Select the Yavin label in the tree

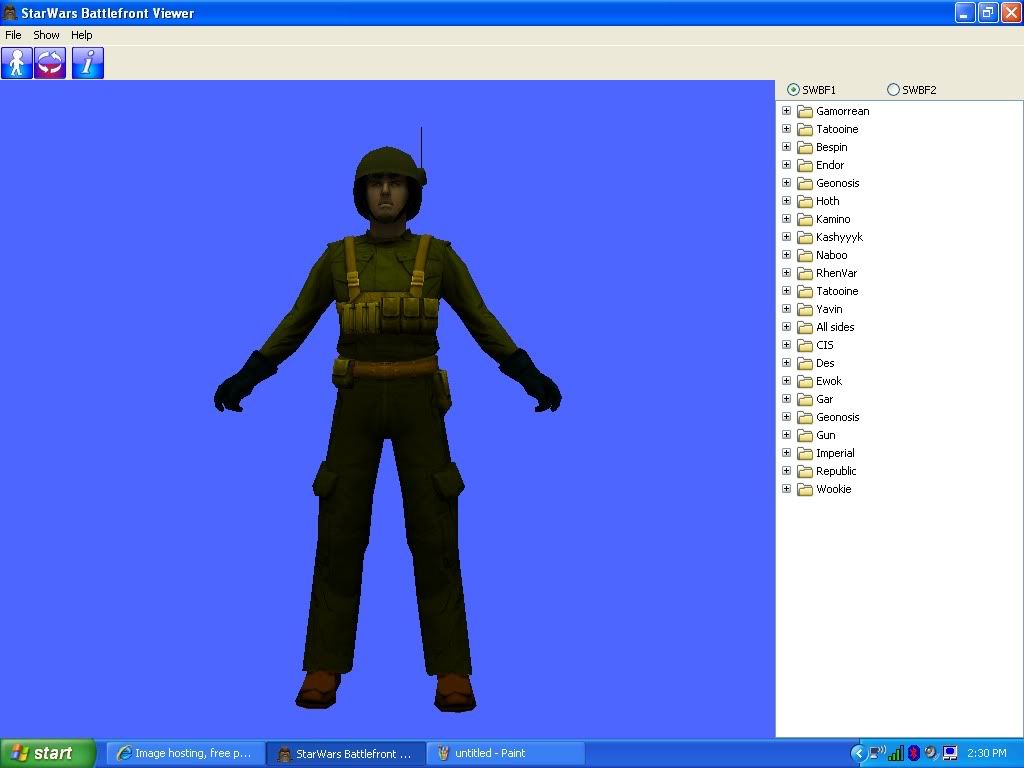(829, 309)
